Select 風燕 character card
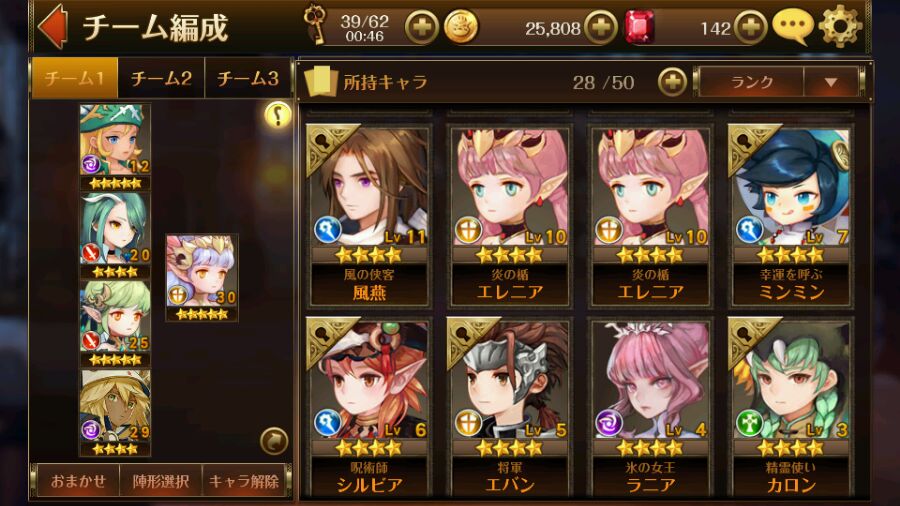900x506 pixels. 369,216
